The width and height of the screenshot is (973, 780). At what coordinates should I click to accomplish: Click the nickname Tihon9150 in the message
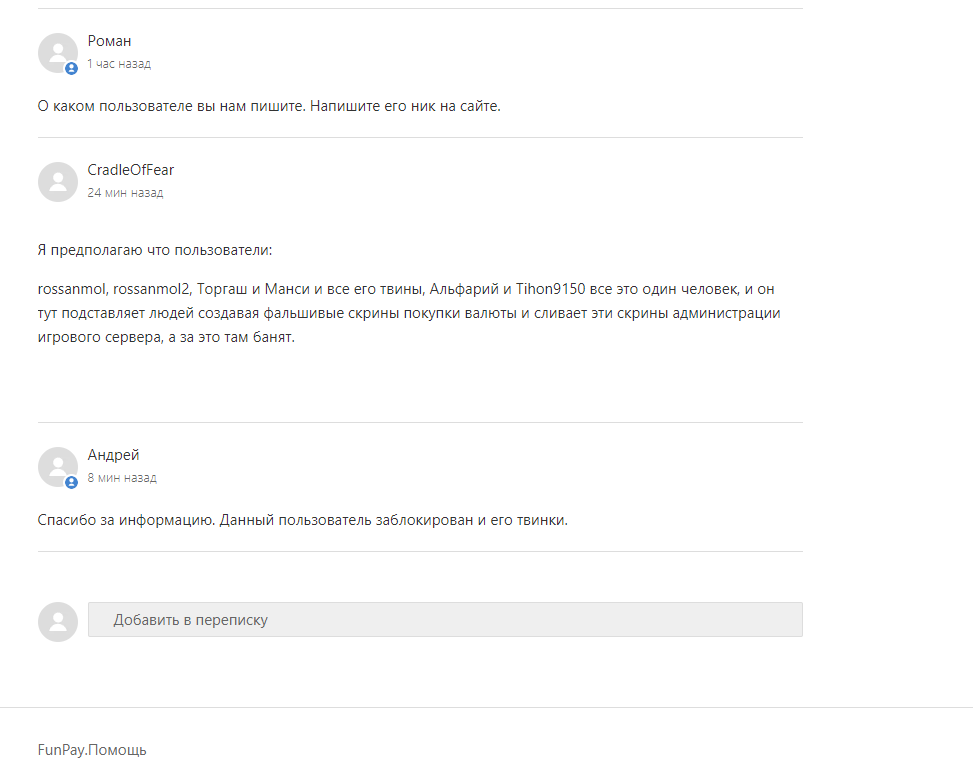coord(550,289)
